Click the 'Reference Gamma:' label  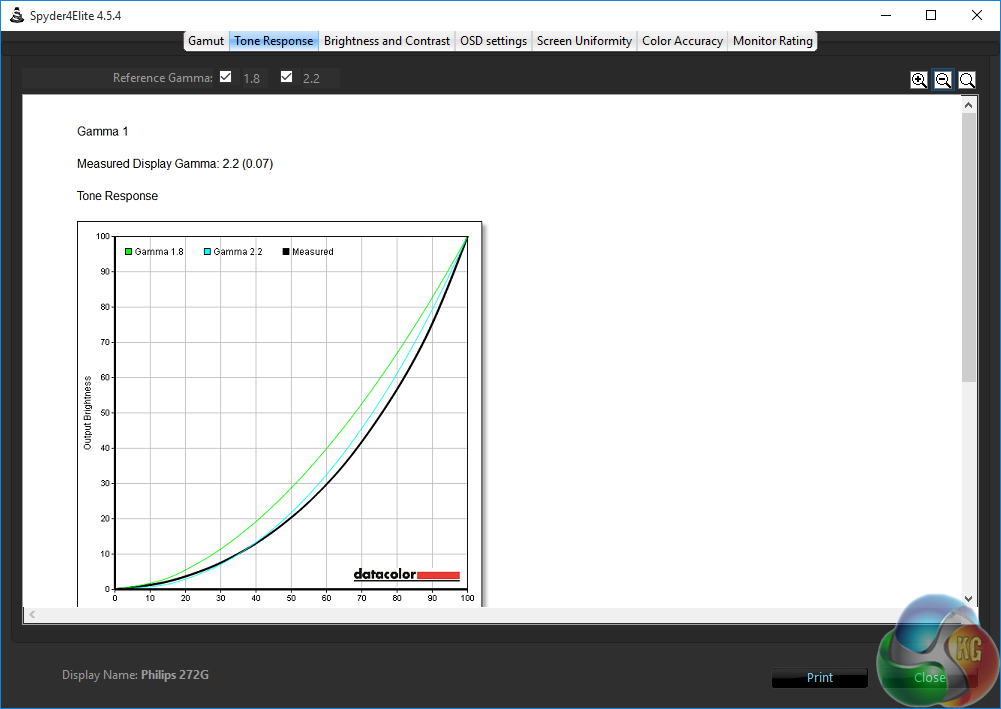163,78
